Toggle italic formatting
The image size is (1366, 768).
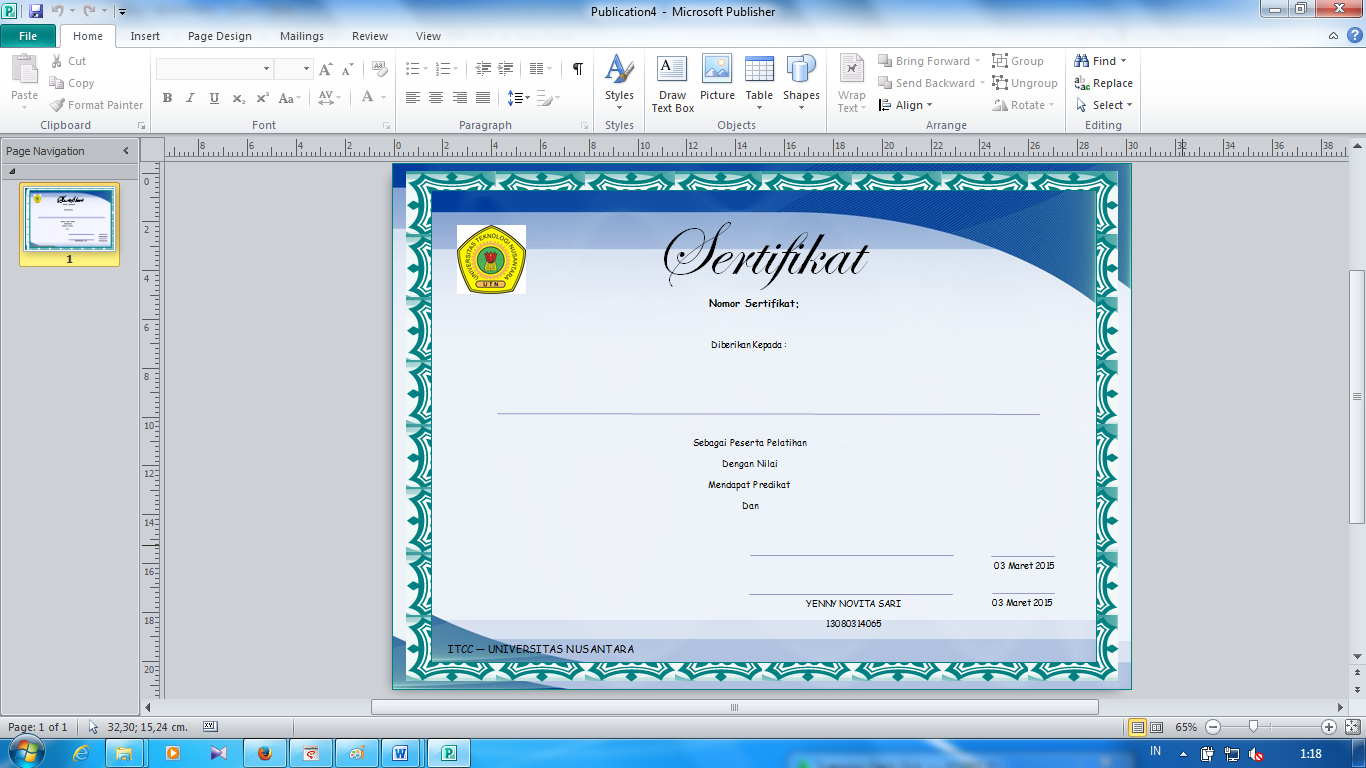click(x=190, y=98)
